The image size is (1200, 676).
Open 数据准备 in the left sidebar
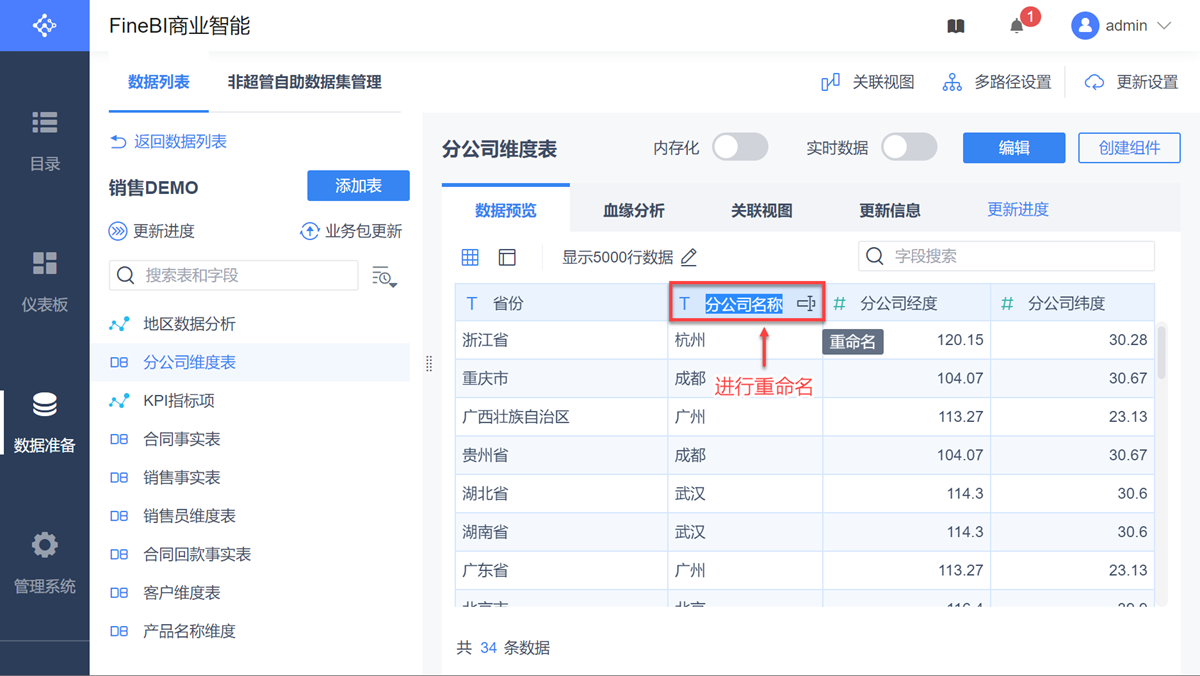point(45,423)
